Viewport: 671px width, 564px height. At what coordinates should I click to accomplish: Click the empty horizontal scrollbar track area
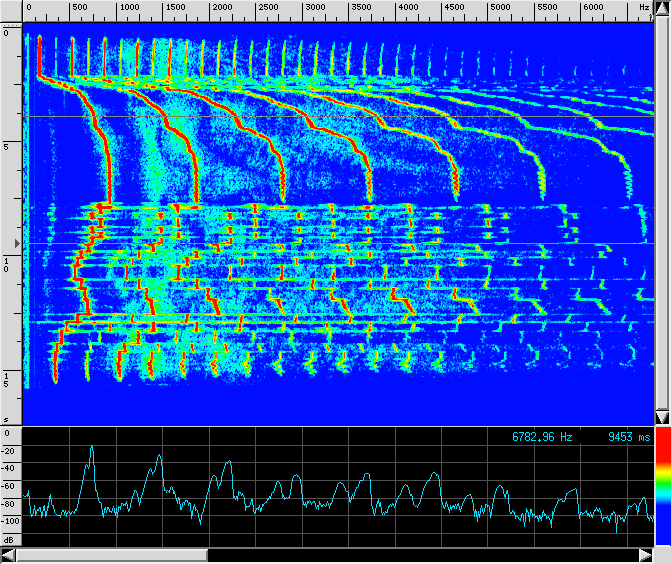pyautogui.click(x=420, y=554)
